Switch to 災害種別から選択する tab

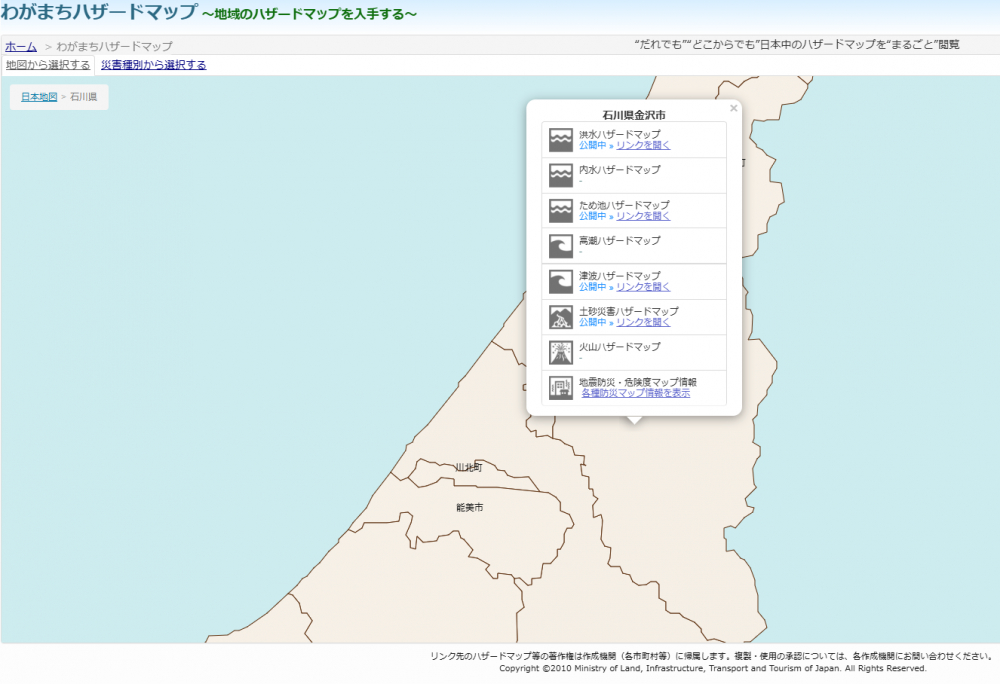pyautogui.click(x=154, y=65)
